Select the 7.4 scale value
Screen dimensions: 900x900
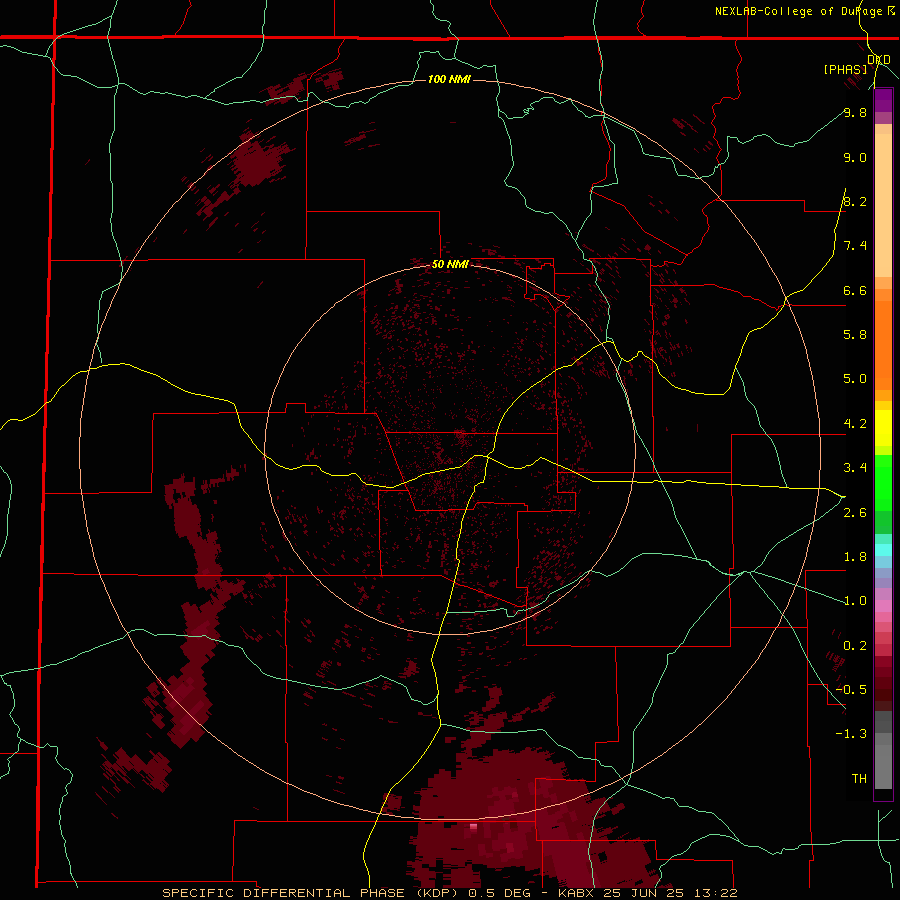[x=855, y=246]
